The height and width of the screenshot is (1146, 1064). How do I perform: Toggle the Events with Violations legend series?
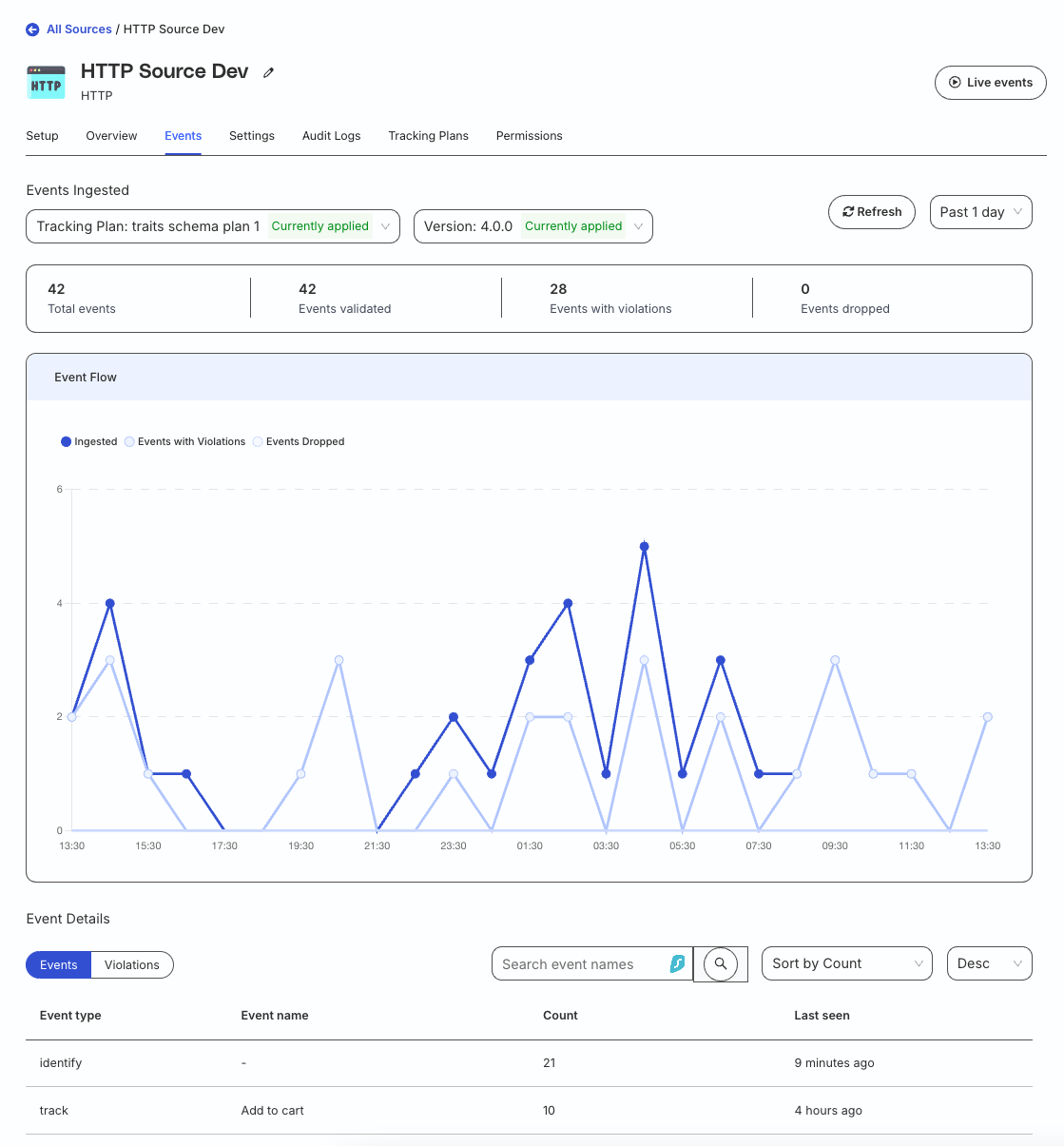[184, 441]
